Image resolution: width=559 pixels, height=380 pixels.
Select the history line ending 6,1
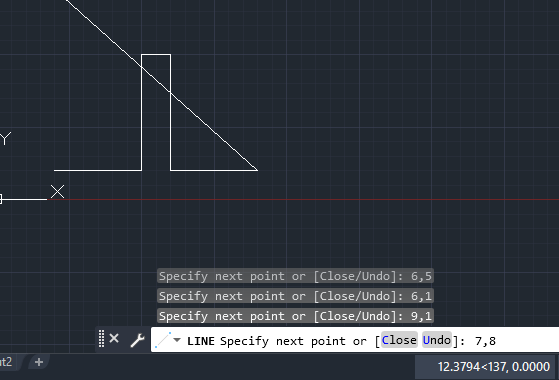[295, 296]
